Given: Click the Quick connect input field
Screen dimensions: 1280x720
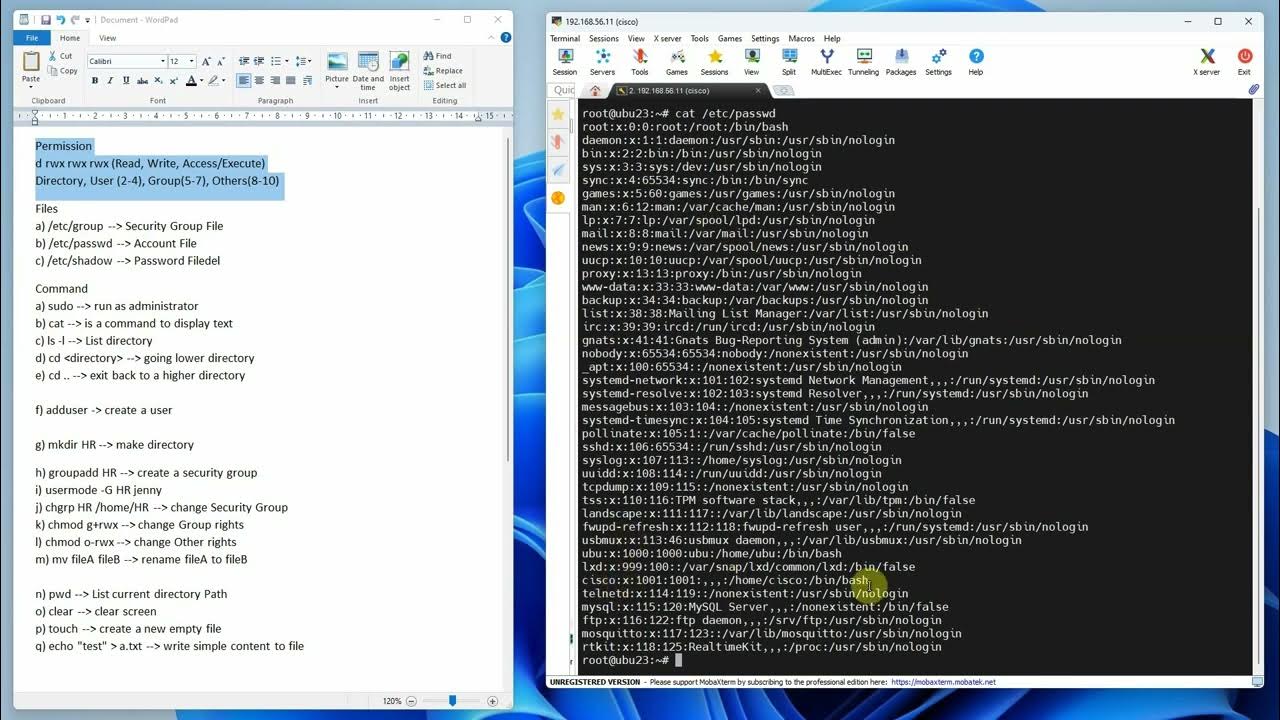Looking at the screenshot, I should pyautogui.click(x=564, y=90).
